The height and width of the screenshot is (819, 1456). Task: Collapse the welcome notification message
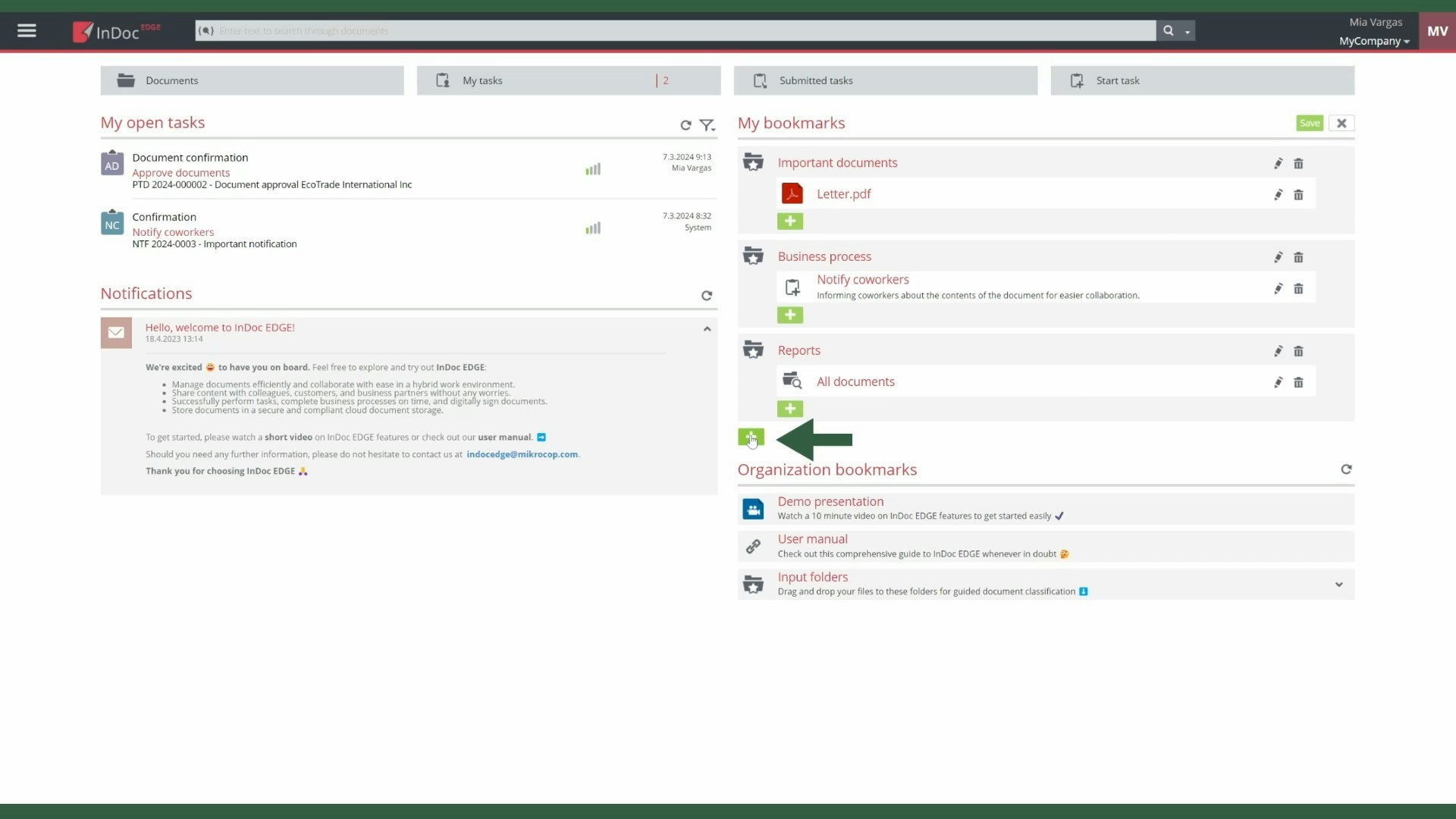pos(707,329)
